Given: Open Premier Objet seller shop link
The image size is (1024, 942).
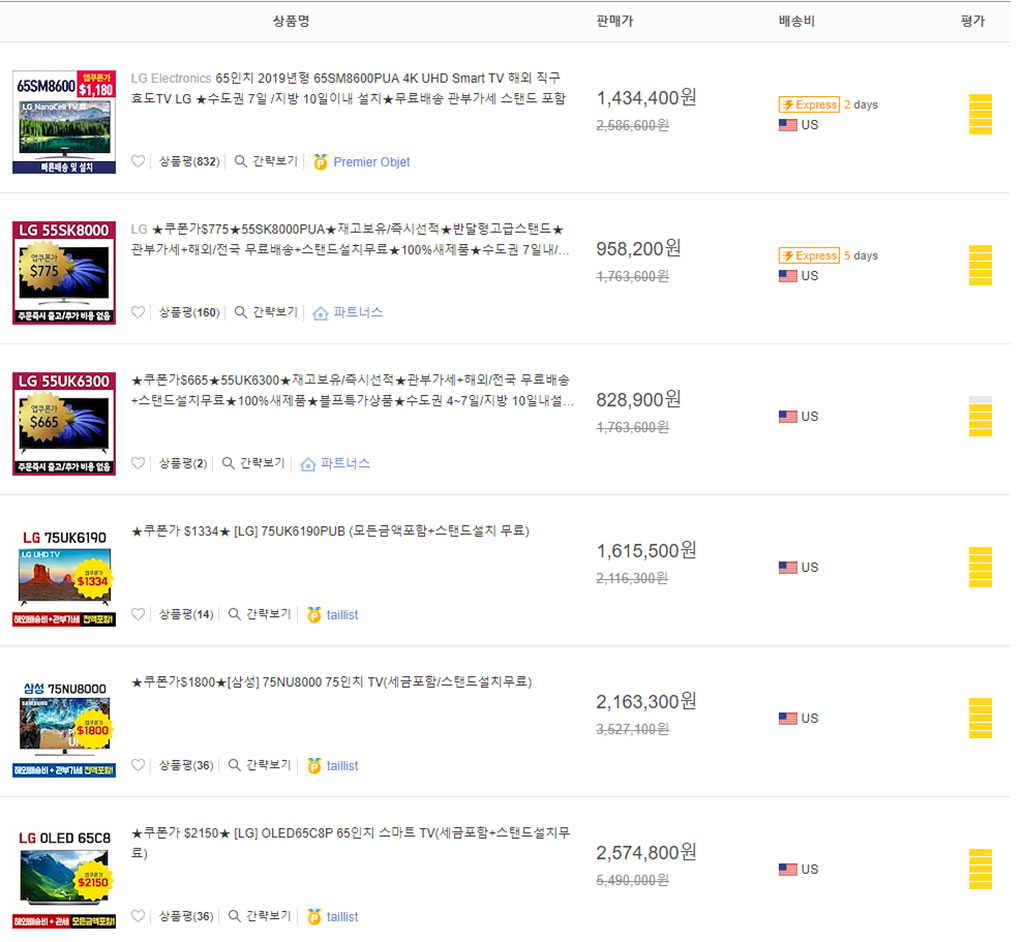Looking at the screenshot, I should pos(372,162).
